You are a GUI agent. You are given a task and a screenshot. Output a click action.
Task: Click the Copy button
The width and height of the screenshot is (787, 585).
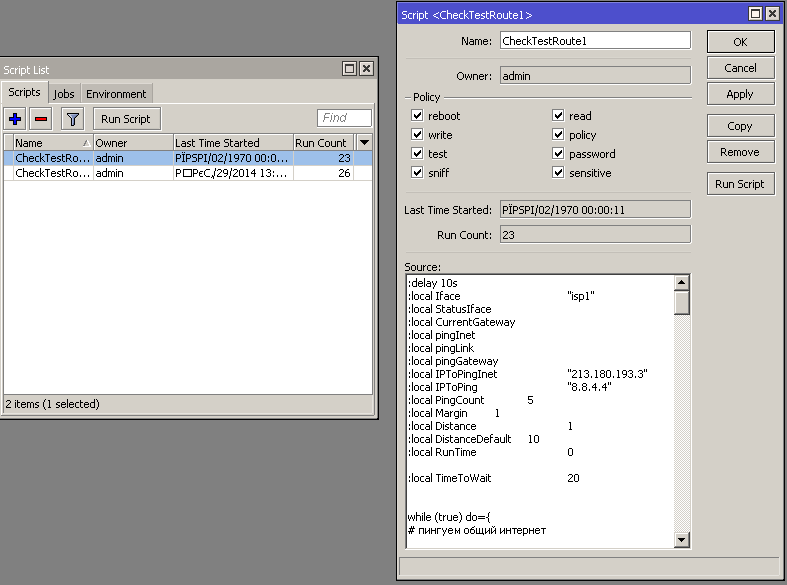(x=740, y=126)
